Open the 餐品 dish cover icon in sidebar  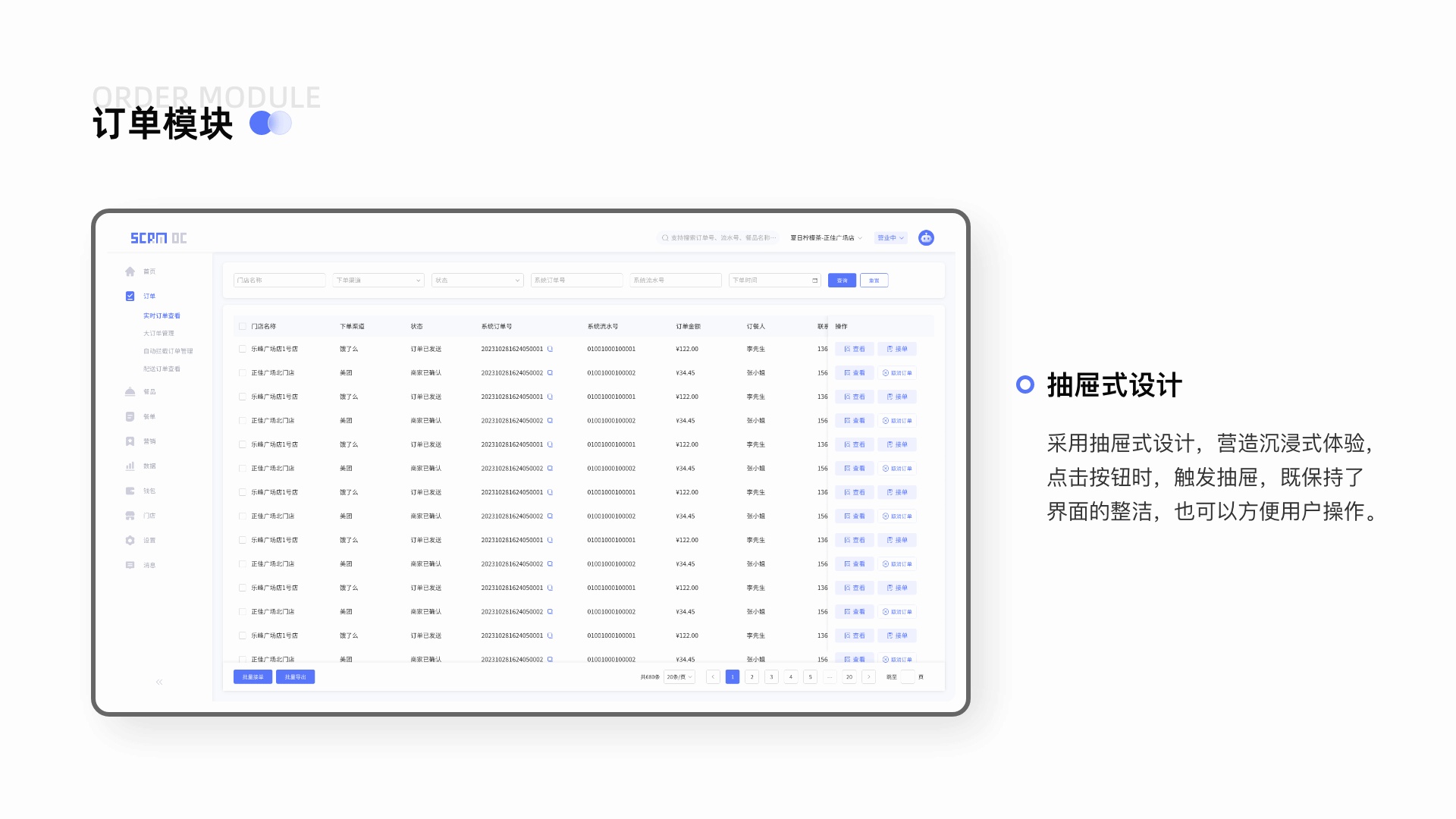click(130, 392)
